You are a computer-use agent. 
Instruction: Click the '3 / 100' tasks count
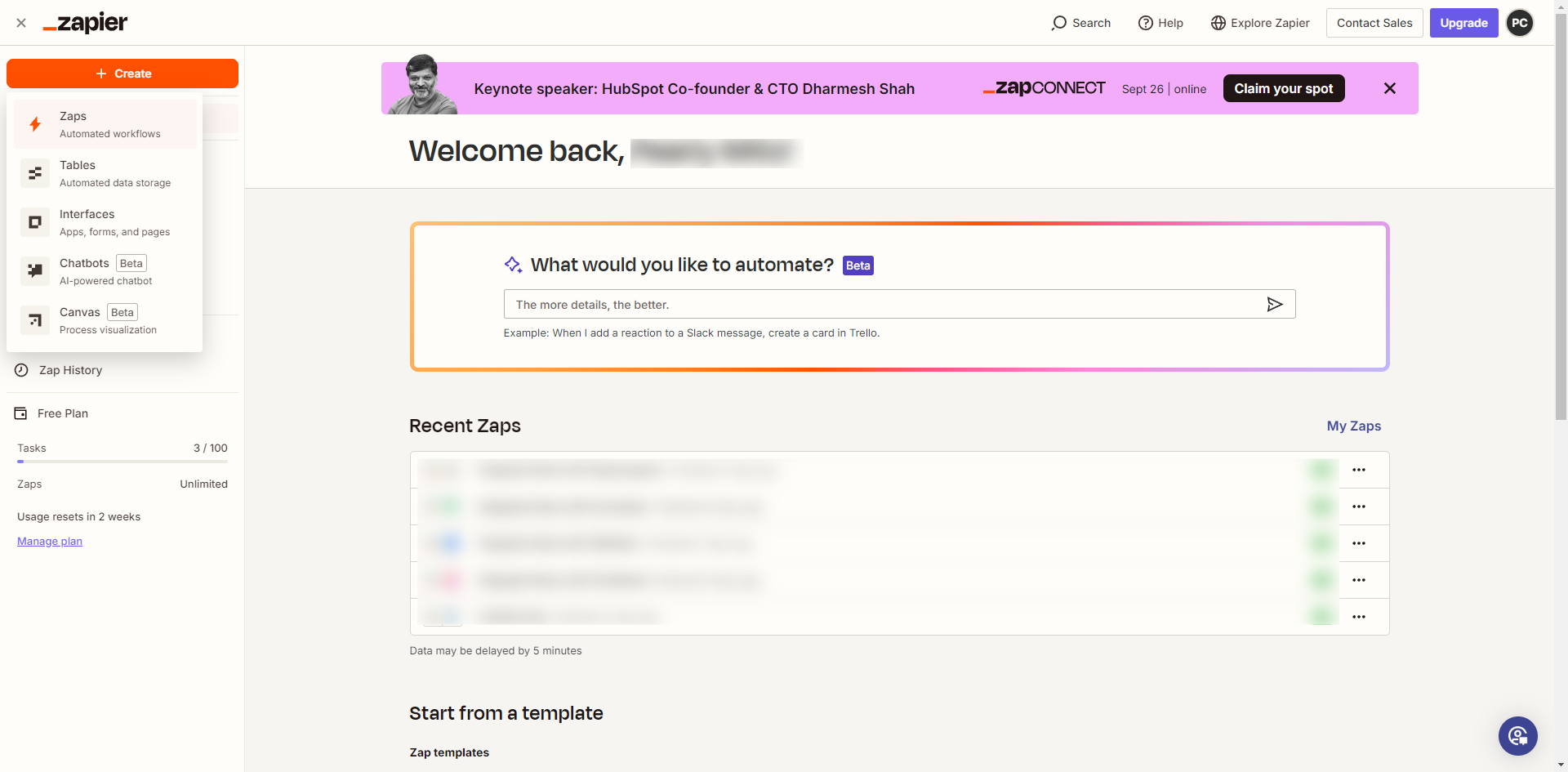click(x=211, y=448)
